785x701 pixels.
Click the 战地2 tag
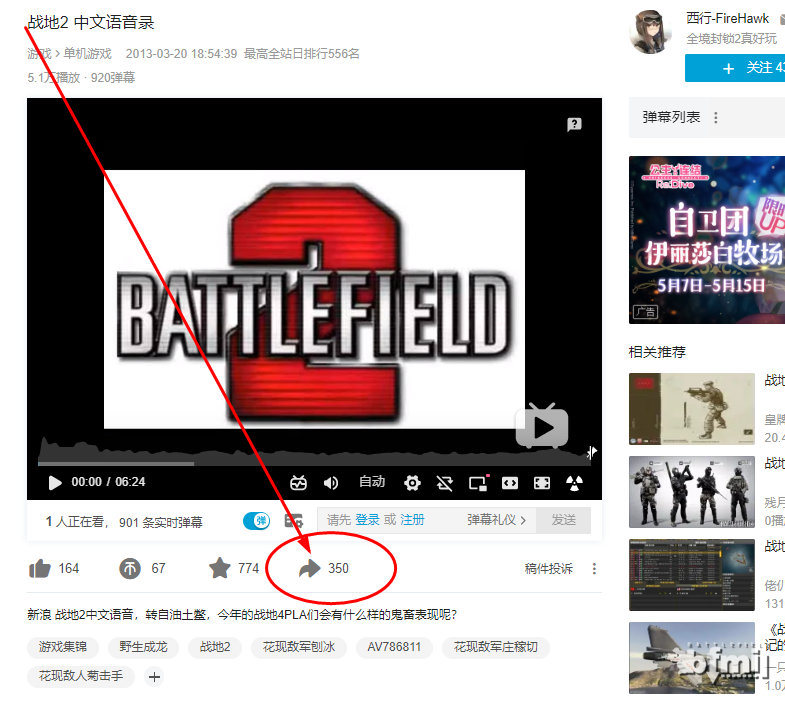click(x=215, y=647)
